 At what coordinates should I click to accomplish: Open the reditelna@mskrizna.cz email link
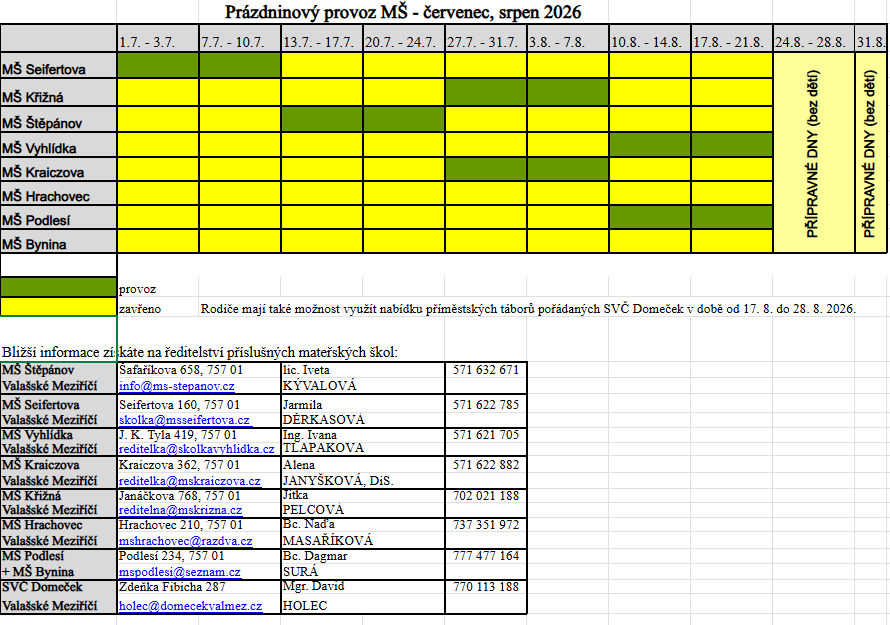(179, 511)
